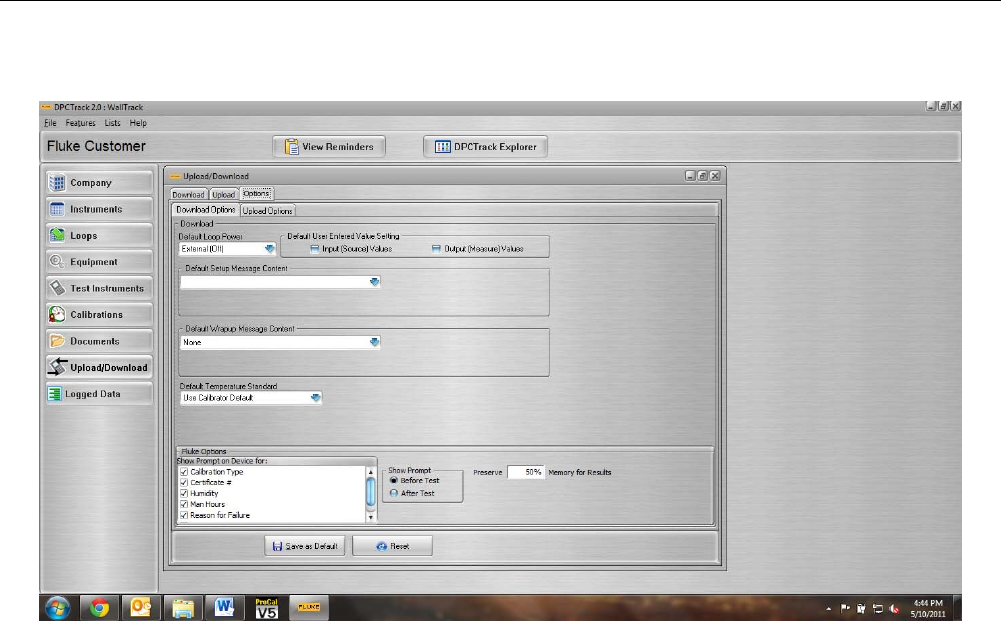Screen dimensions: 1001x621
Task: Open the Features menu
Action: coord(80,123)
